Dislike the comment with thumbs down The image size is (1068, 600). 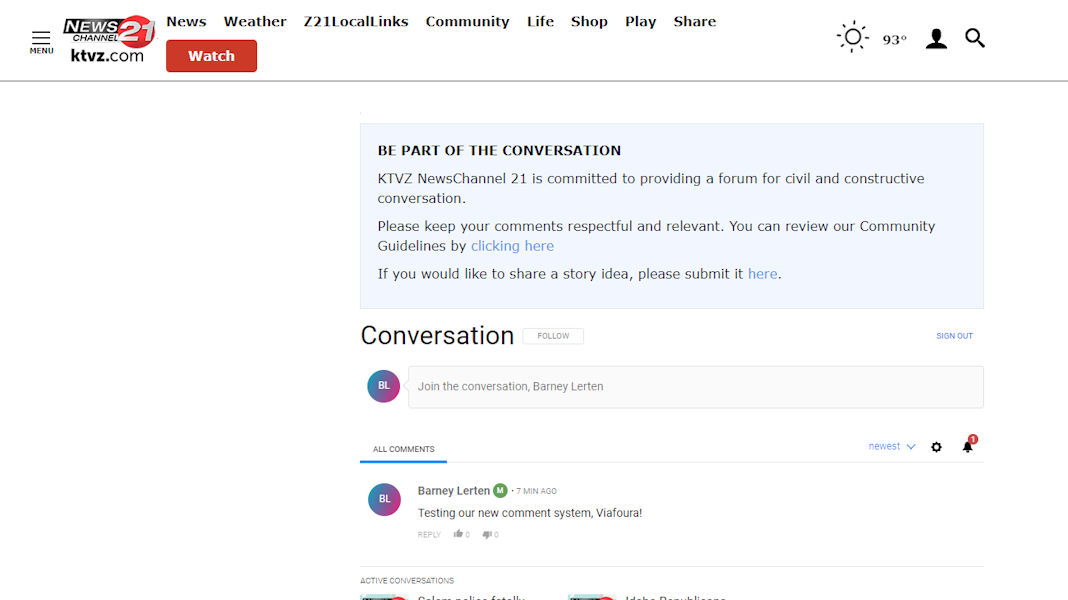click(487, 534)
